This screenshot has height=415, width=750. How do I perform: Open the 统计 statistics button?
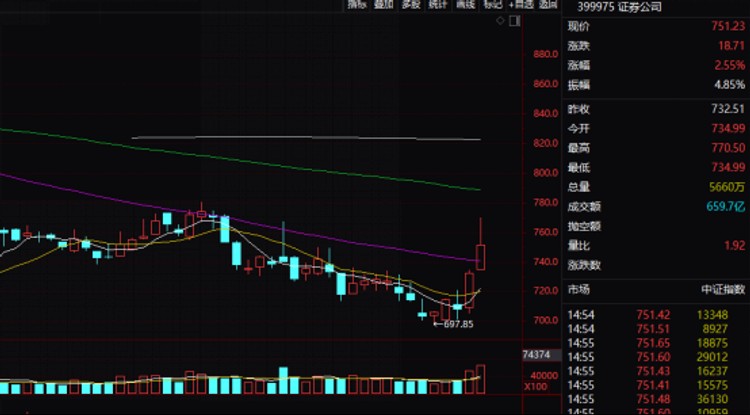[x=439, y=4]
